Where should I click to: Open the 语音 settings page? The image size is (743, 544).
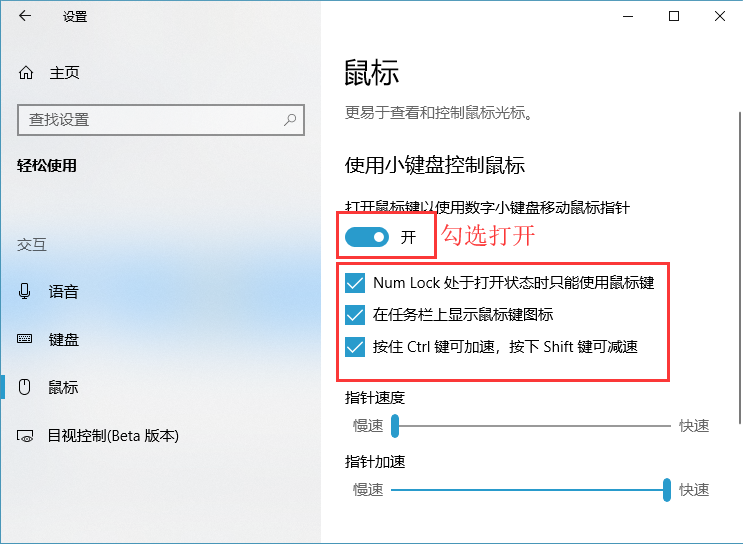tap(64, 292)
